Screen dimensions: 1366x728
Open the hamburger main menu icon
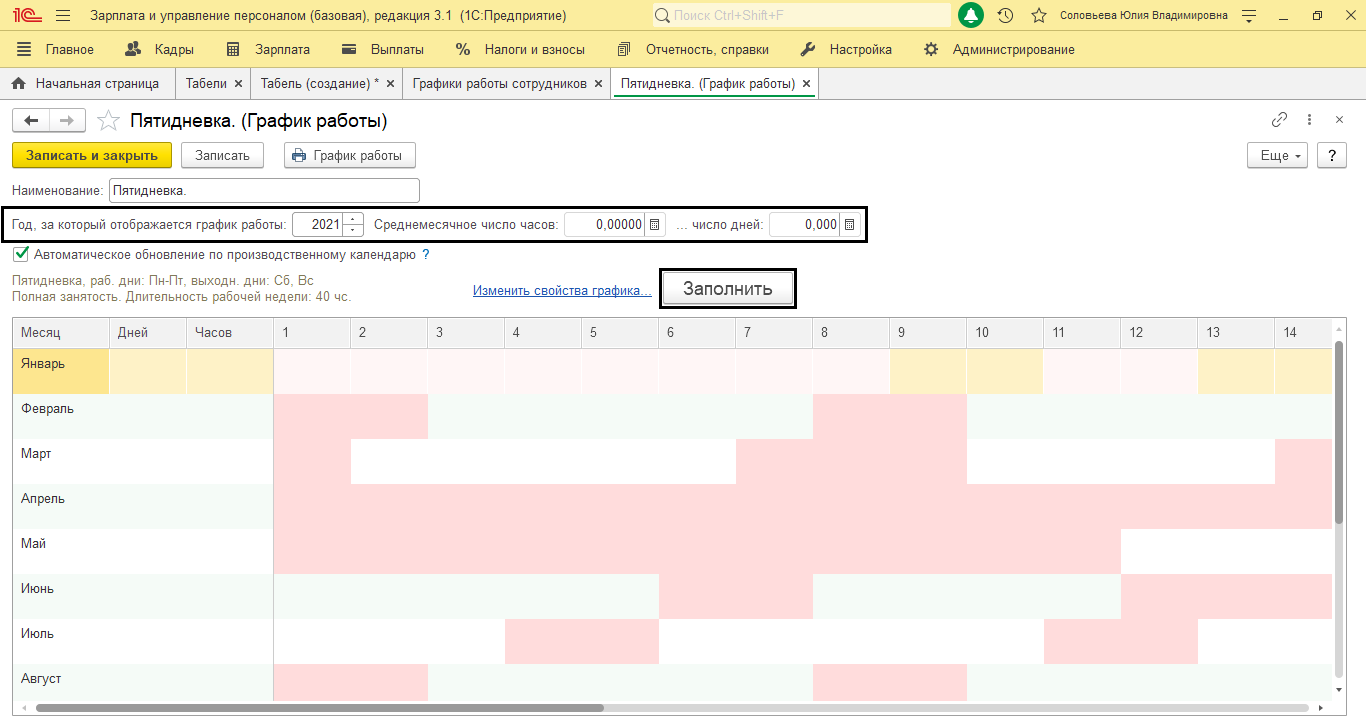63,16
